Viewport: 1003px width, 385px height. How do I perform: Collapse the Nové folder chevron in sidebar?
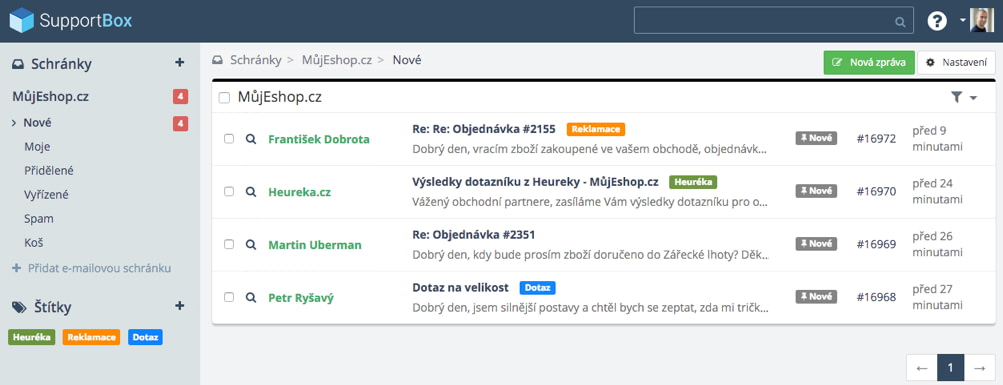14,123
